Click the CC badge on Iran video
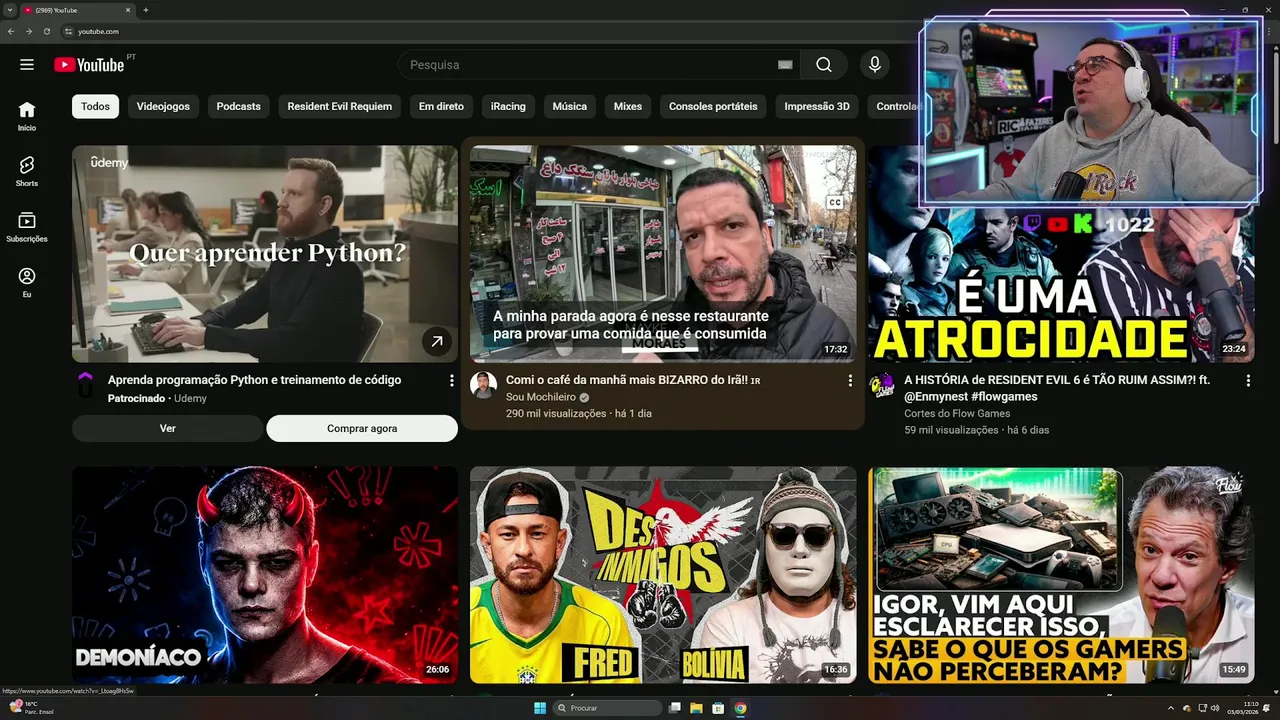This screenshot has width=1280, height=720. click(834, 203)
